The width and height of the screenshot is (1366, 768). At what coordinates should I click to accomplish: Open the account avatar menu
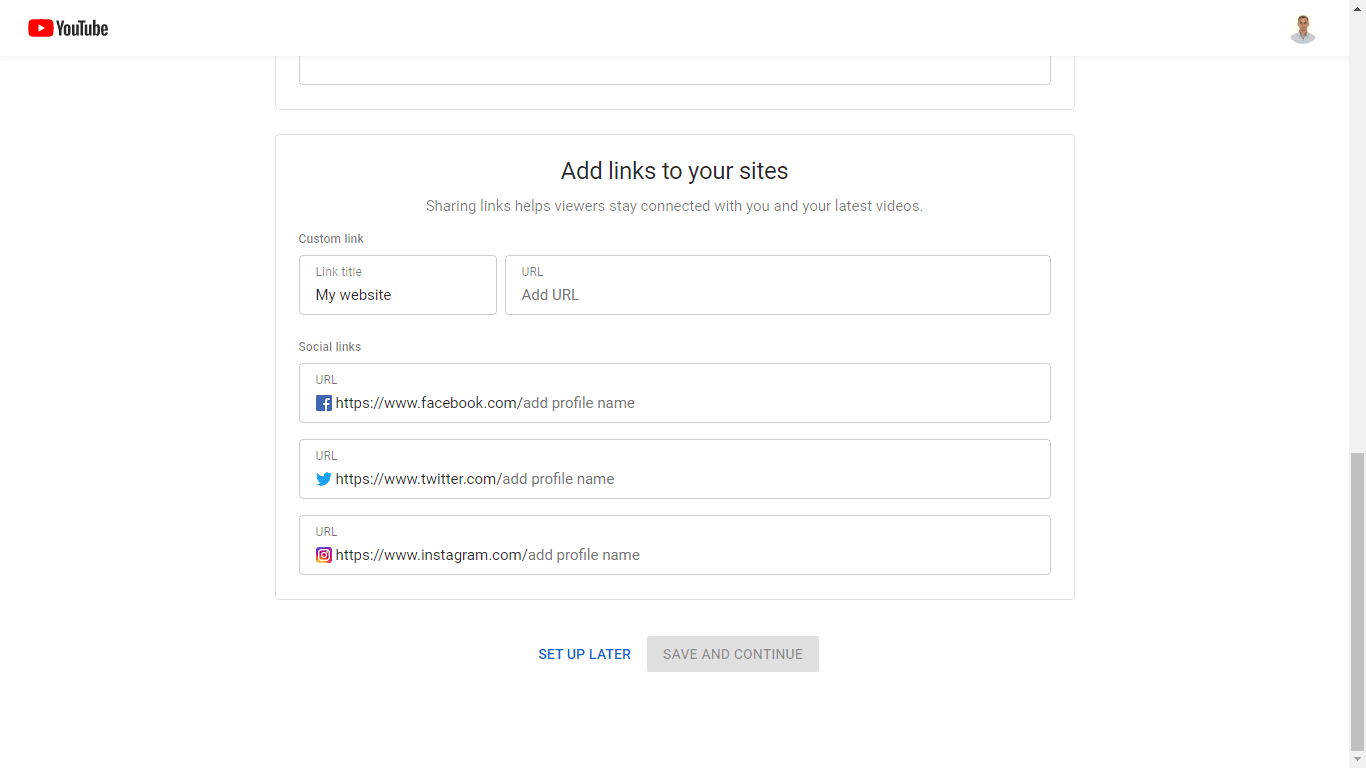[1302, 29]
